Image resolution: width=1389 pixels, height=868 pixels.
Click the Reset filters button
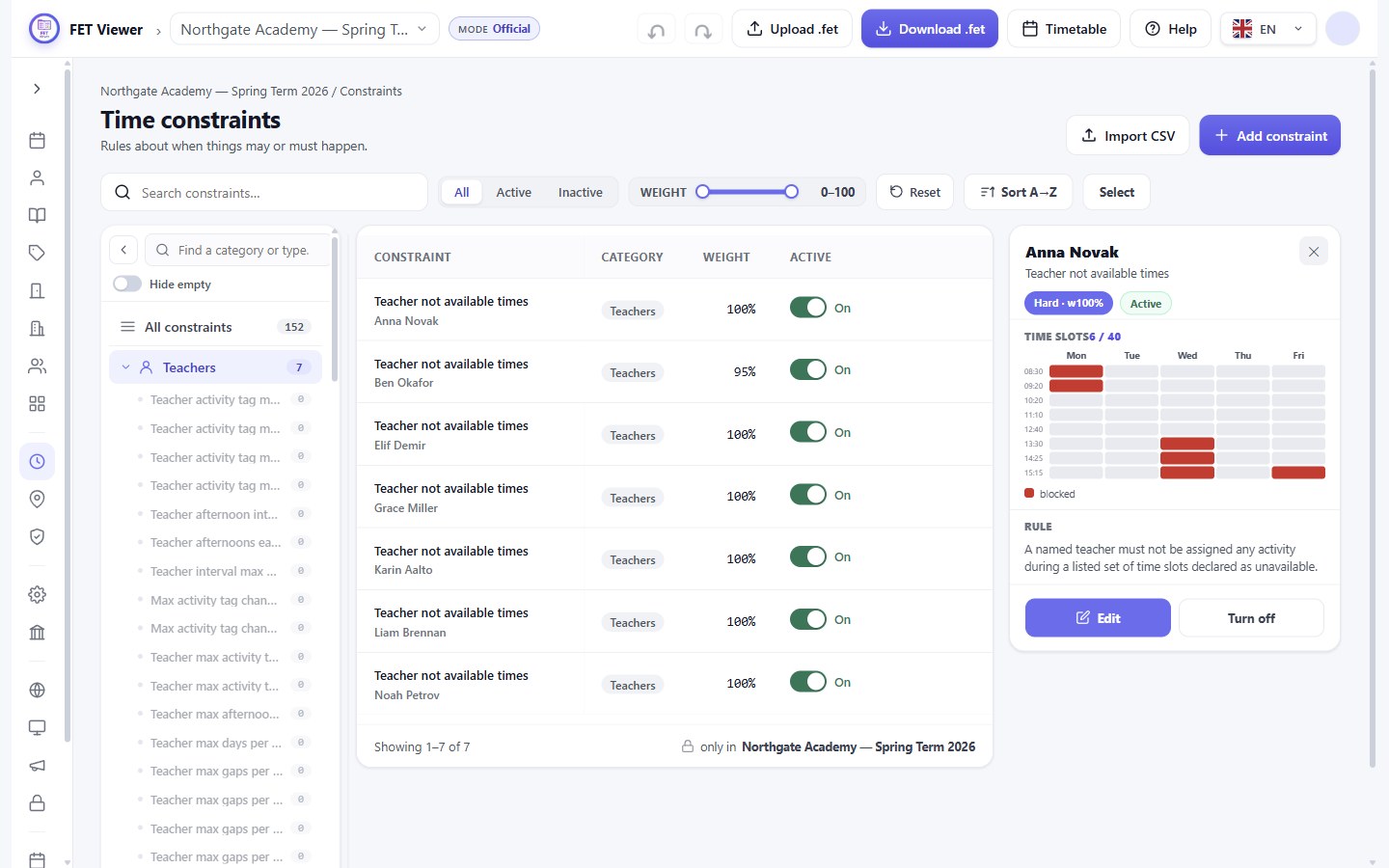[x=915, y=192]
